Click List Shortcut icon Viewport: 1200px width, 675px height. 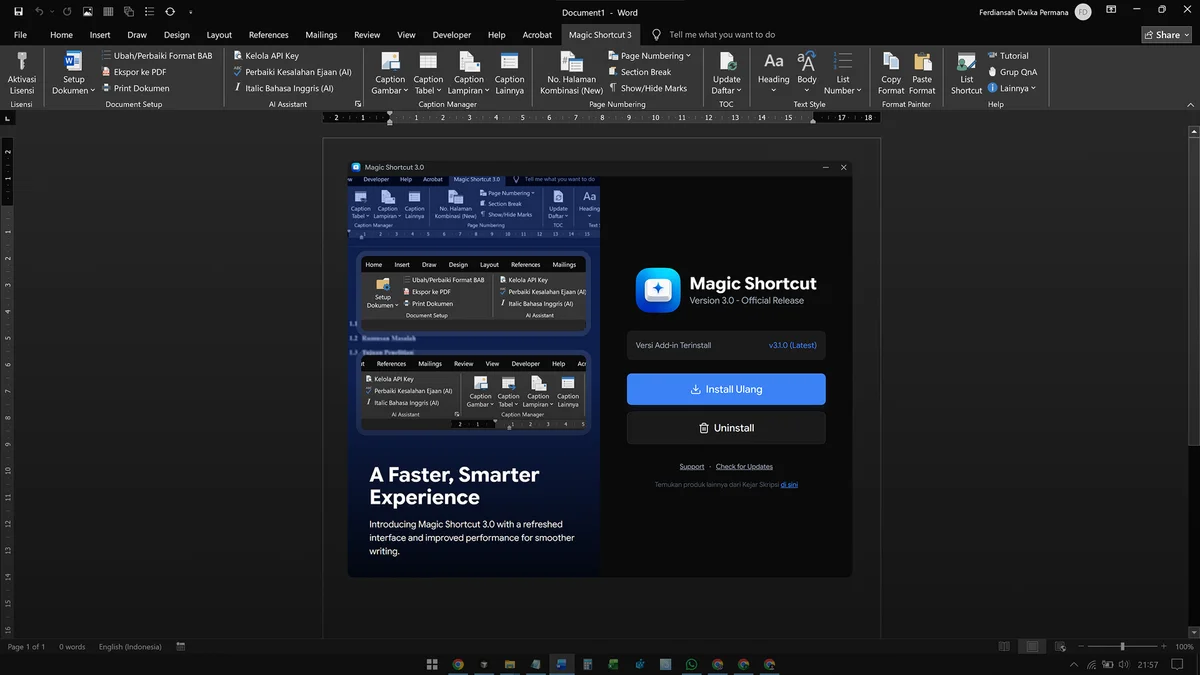click(x=966, y=61)
